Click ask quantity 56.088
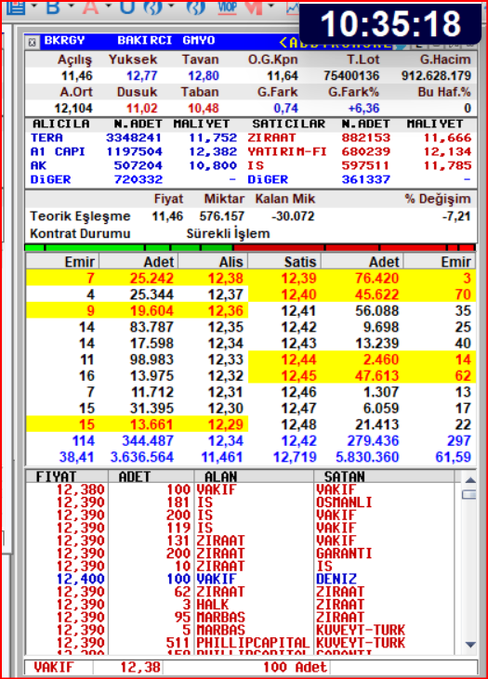Viewport: 488px width, 679px height. 377,311
